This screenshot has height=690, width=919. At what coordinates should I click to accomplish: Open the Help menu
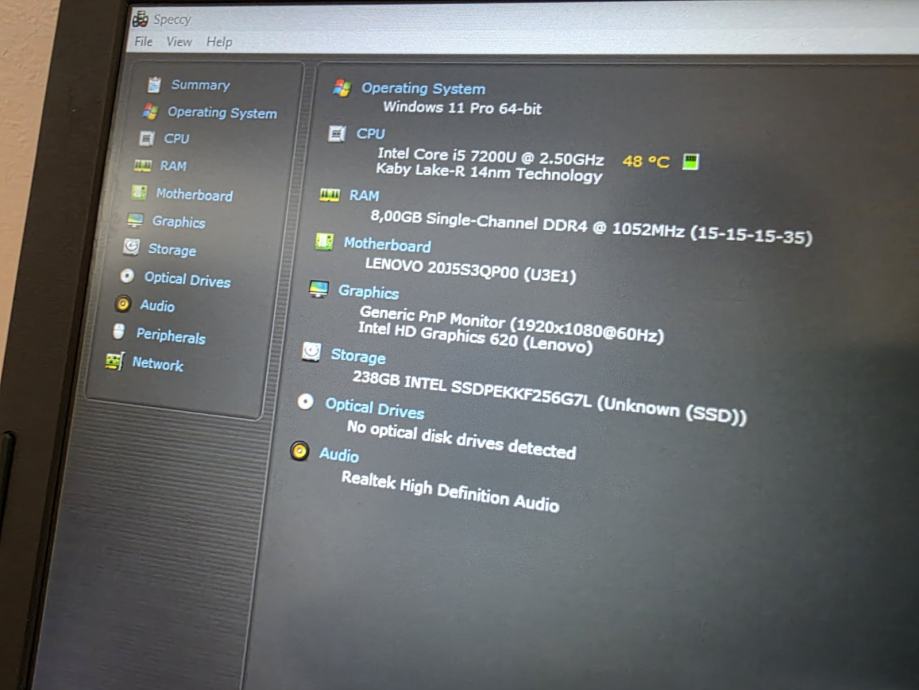[x=219, y=42]
